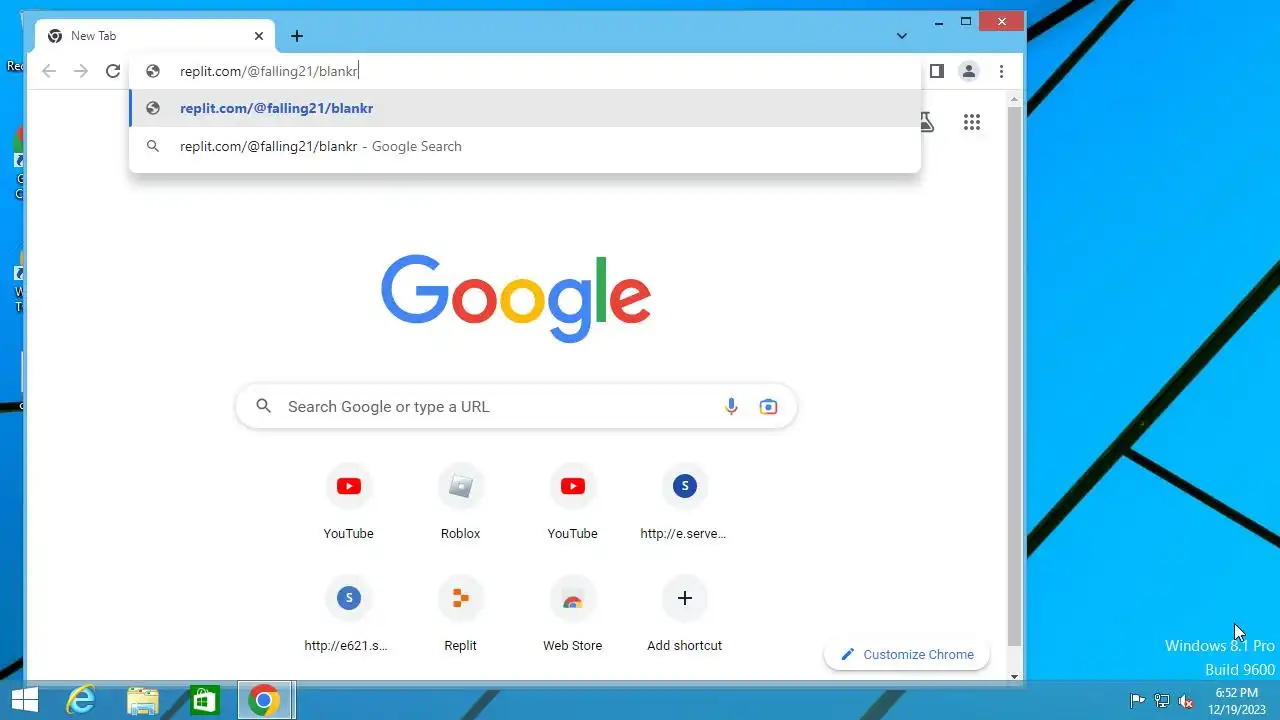This screenshot has width=1280, height=720.
Task: Open the Web Store shortcut
Action: [572, 615]
